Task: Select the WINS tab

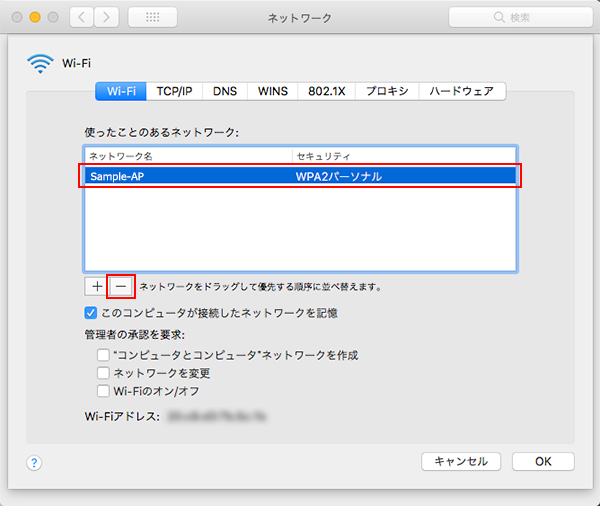Action: [x=271, y=91]
